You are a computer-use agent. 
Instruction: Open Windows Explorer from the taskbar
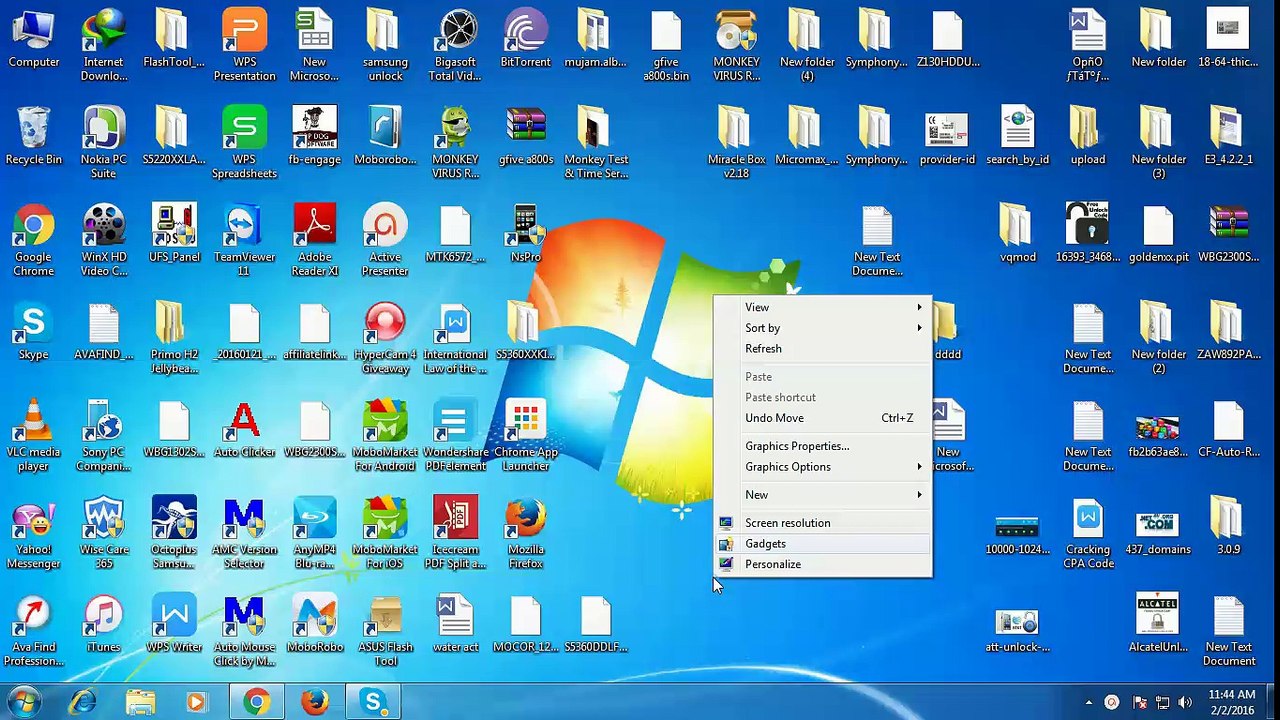(140, 702)
